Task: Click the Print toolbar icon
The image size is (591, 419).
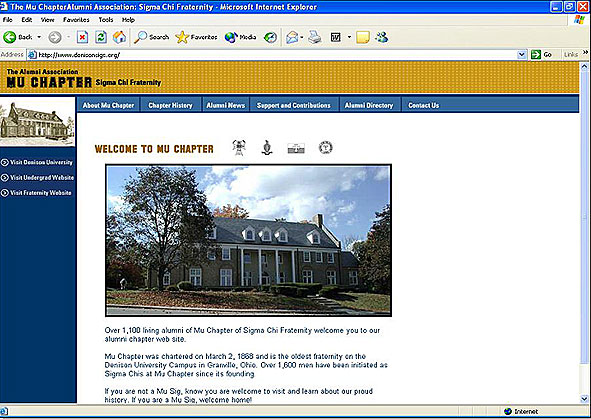Action: tap(315, 37)
